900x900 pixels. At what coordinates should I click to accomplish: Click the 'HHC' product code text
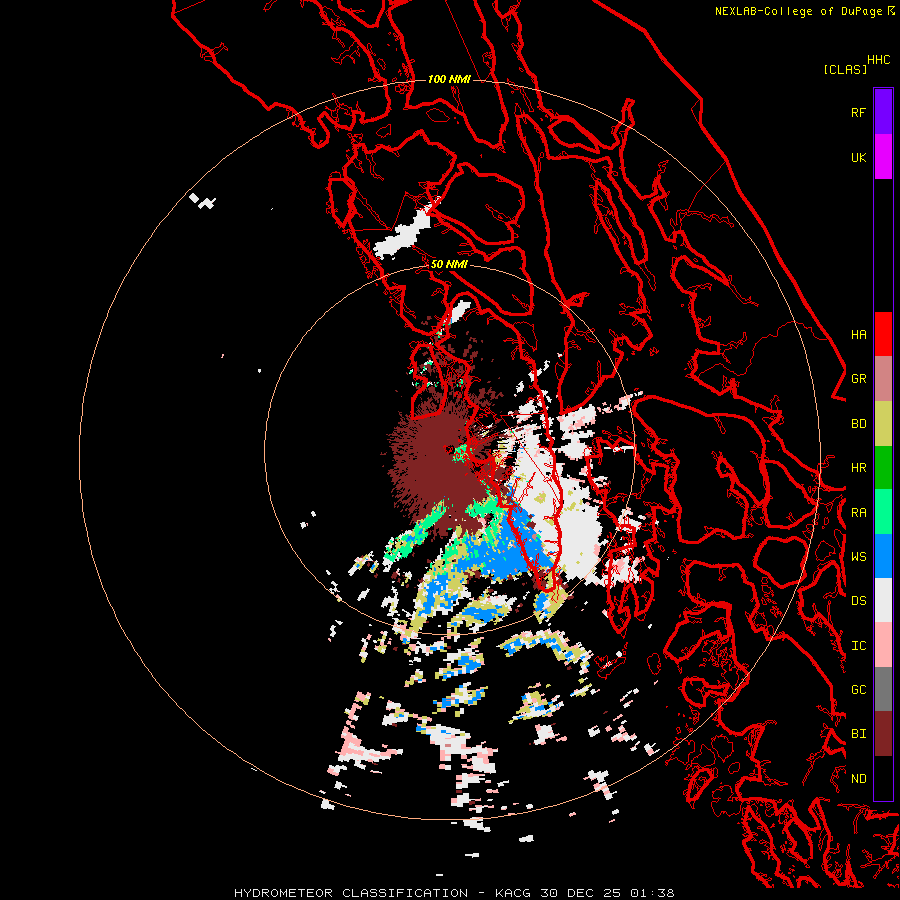879,60
